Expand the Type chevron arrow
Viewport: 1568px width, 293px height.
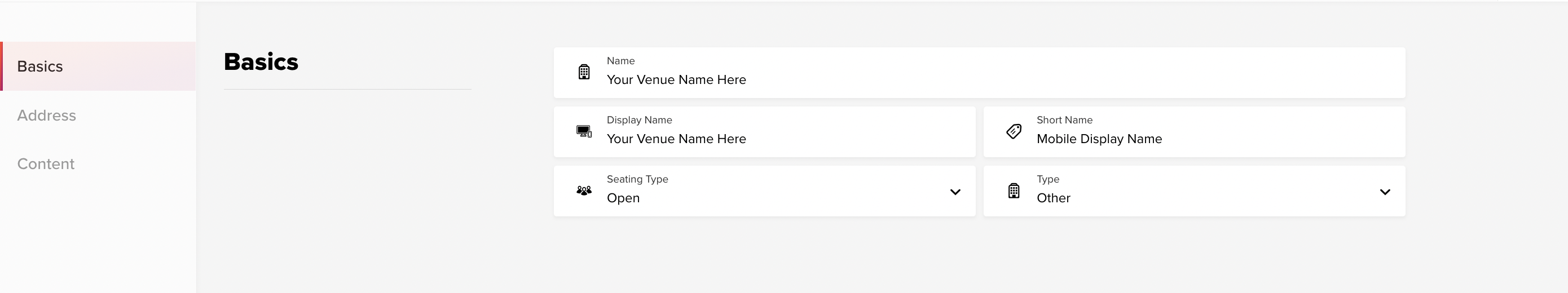click(1385, 192)
